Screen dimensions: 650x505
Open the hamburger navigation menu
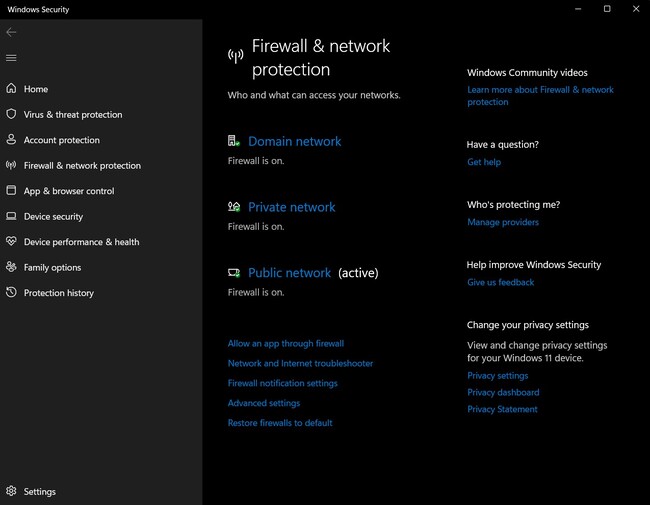point(11,58)
